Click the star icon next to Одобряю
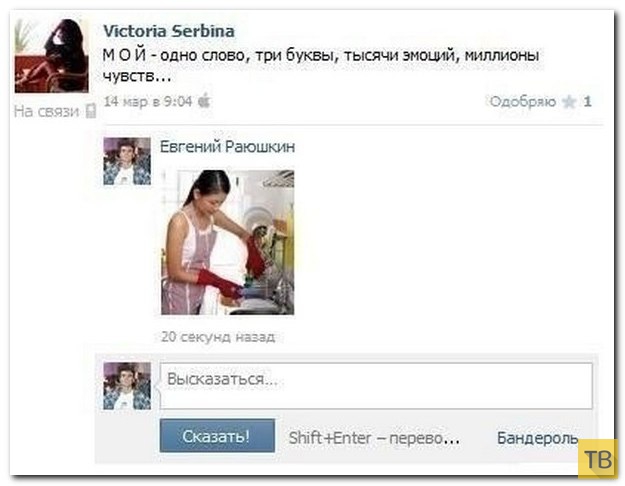 tap(569, 102)
